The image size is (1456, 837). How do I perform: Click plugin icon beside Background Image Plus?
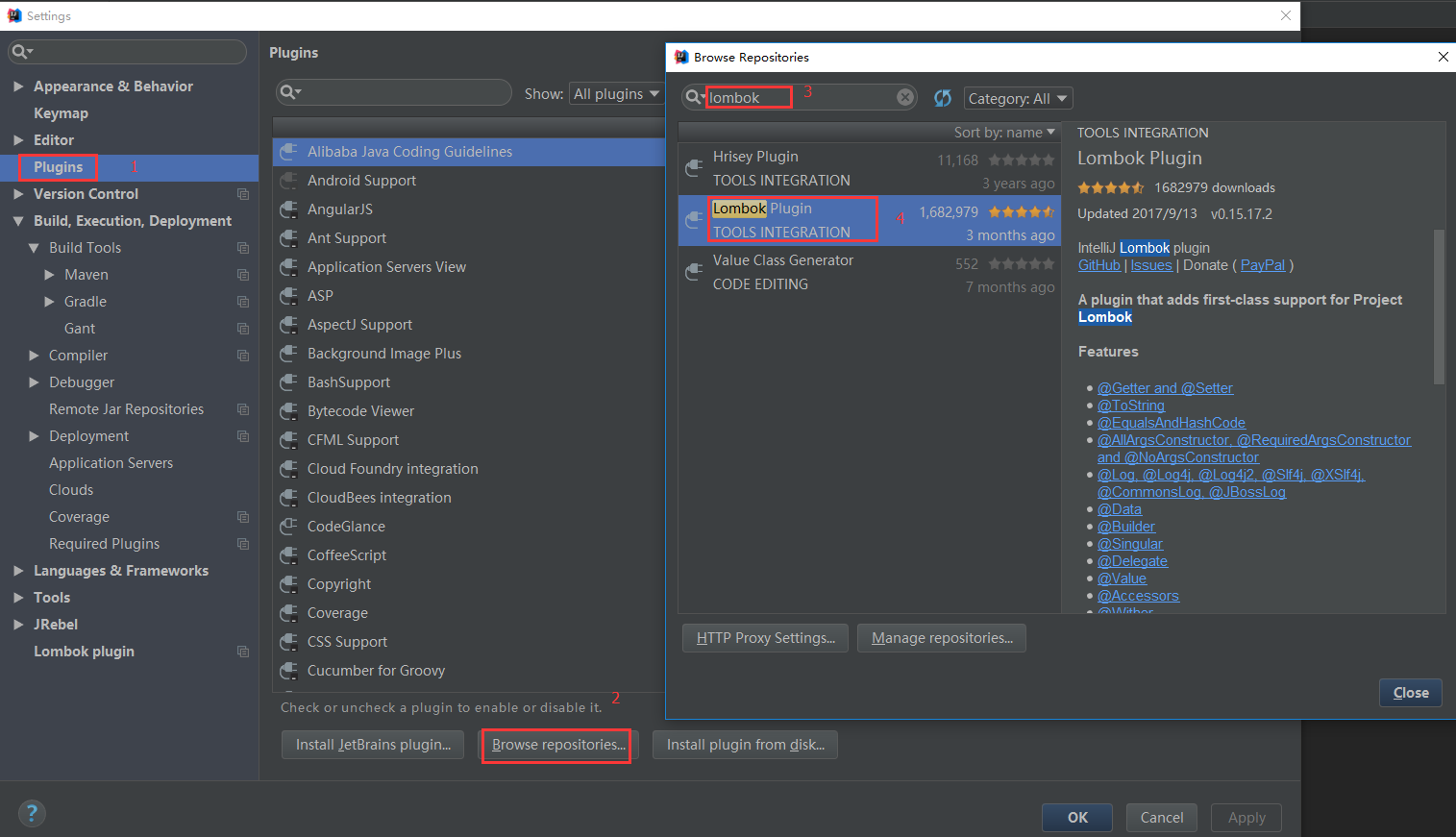[288, 354]
